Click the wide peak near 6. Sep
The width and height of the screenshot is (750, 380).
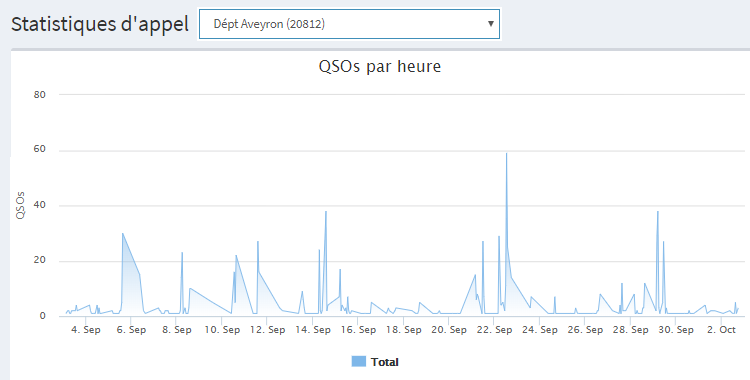pyautogui.click(x=123, y=234)
